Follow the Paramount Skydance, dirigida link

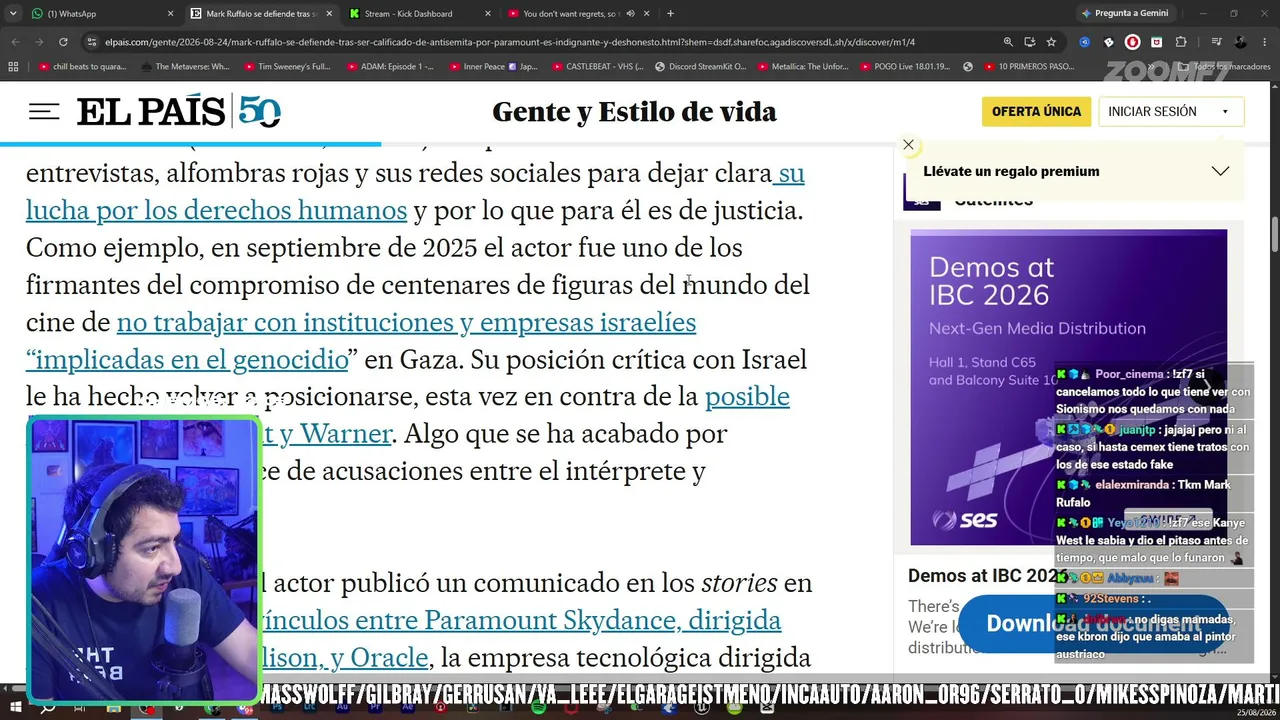point(520,620)
